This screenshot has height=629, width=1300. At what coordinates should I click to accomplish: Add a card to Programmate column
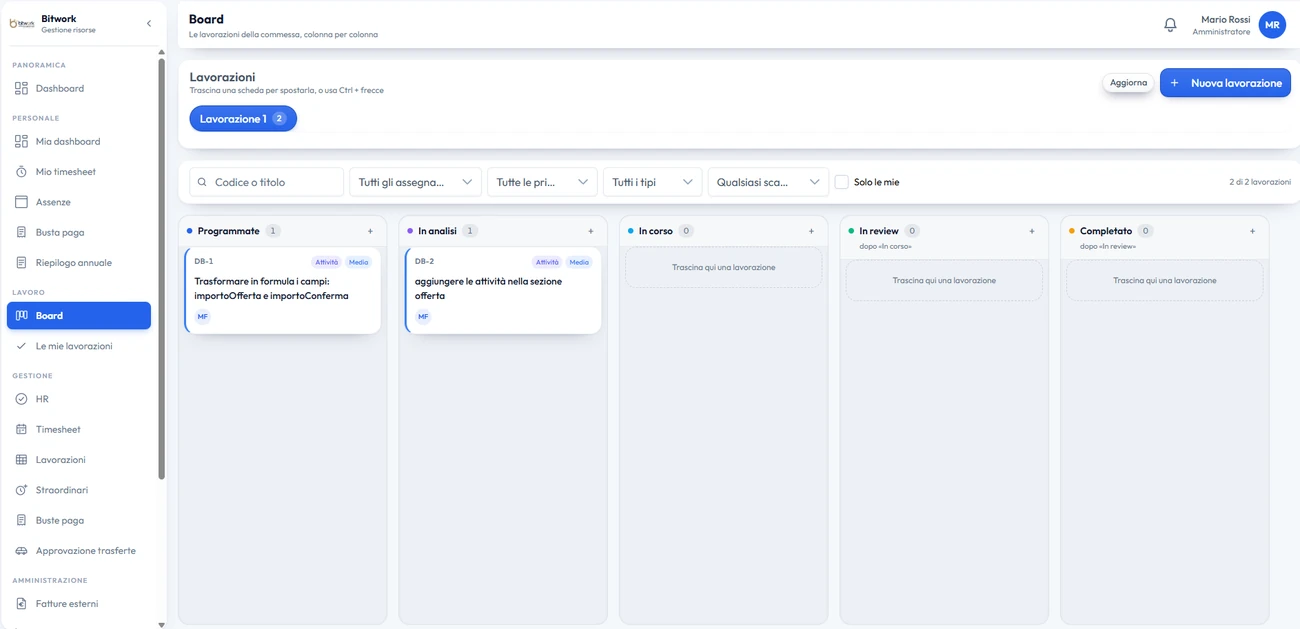tap(370, 231)
